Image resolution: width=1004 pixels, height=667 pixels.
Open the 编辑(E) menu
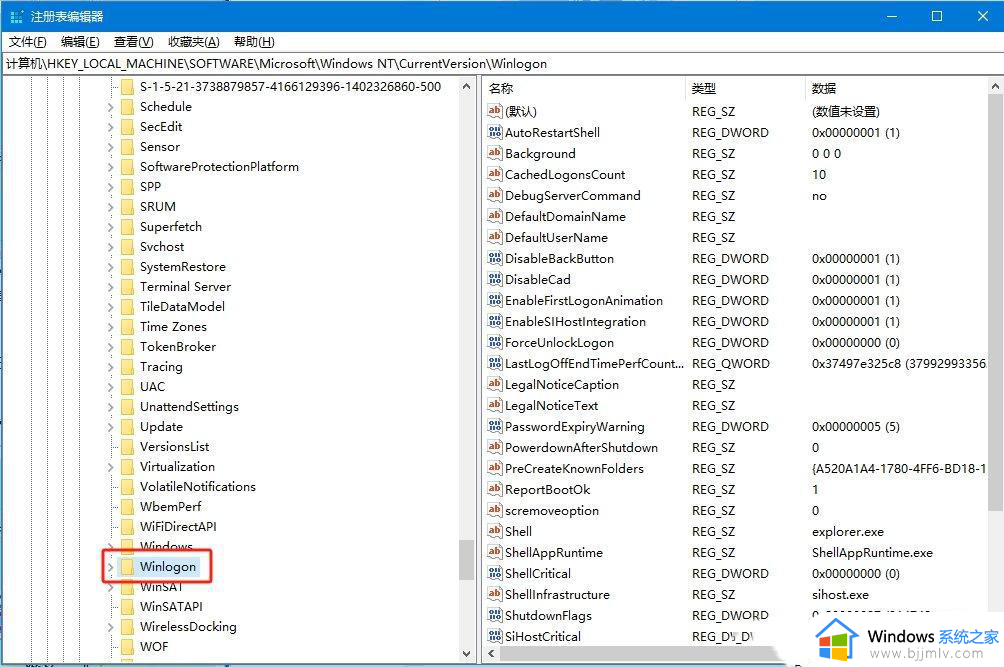(80, 42)
